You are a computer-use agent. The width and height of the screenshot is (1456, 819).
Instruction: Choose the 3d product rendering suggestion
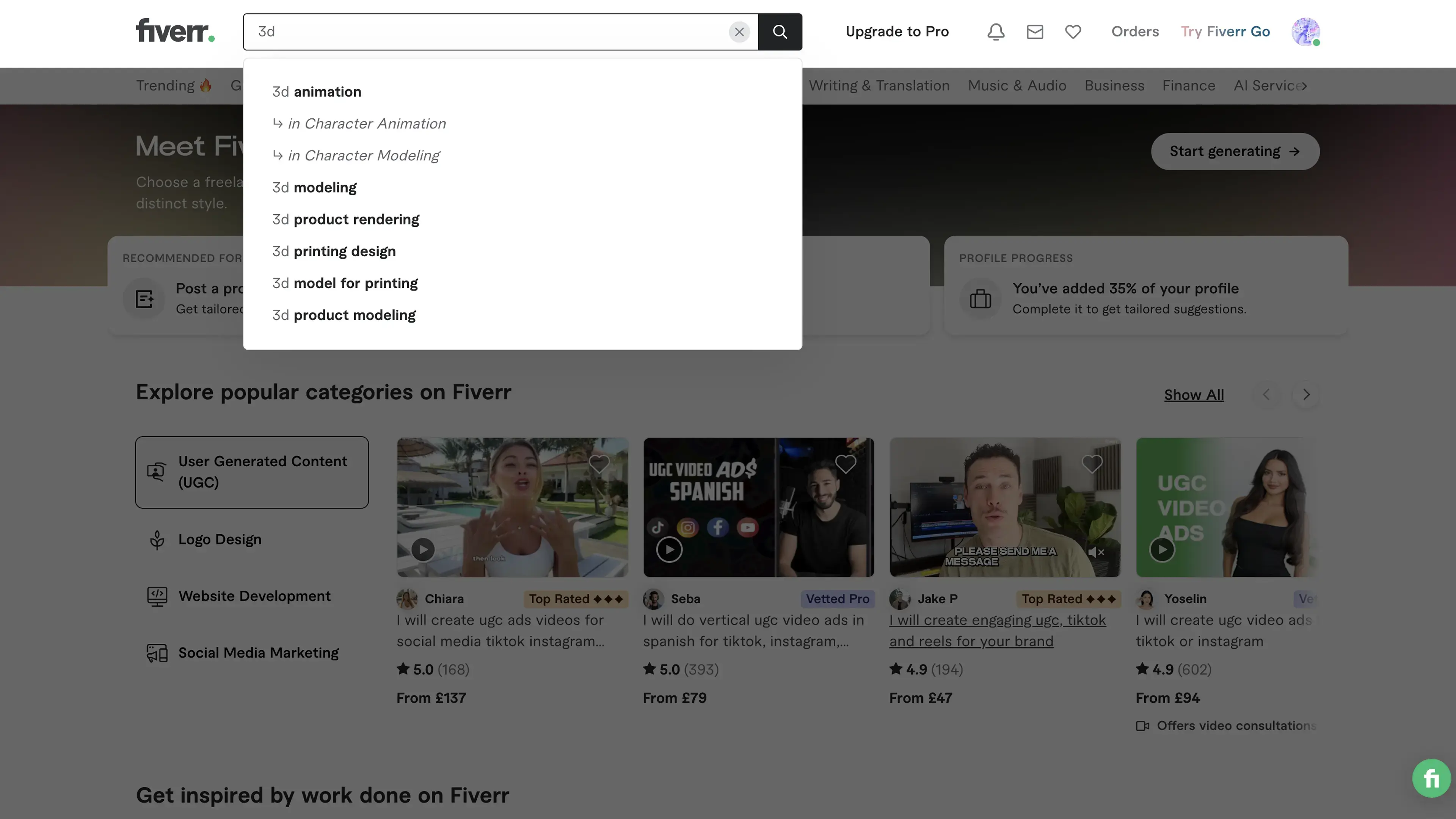pyautogui.click(x=345, y=219)
